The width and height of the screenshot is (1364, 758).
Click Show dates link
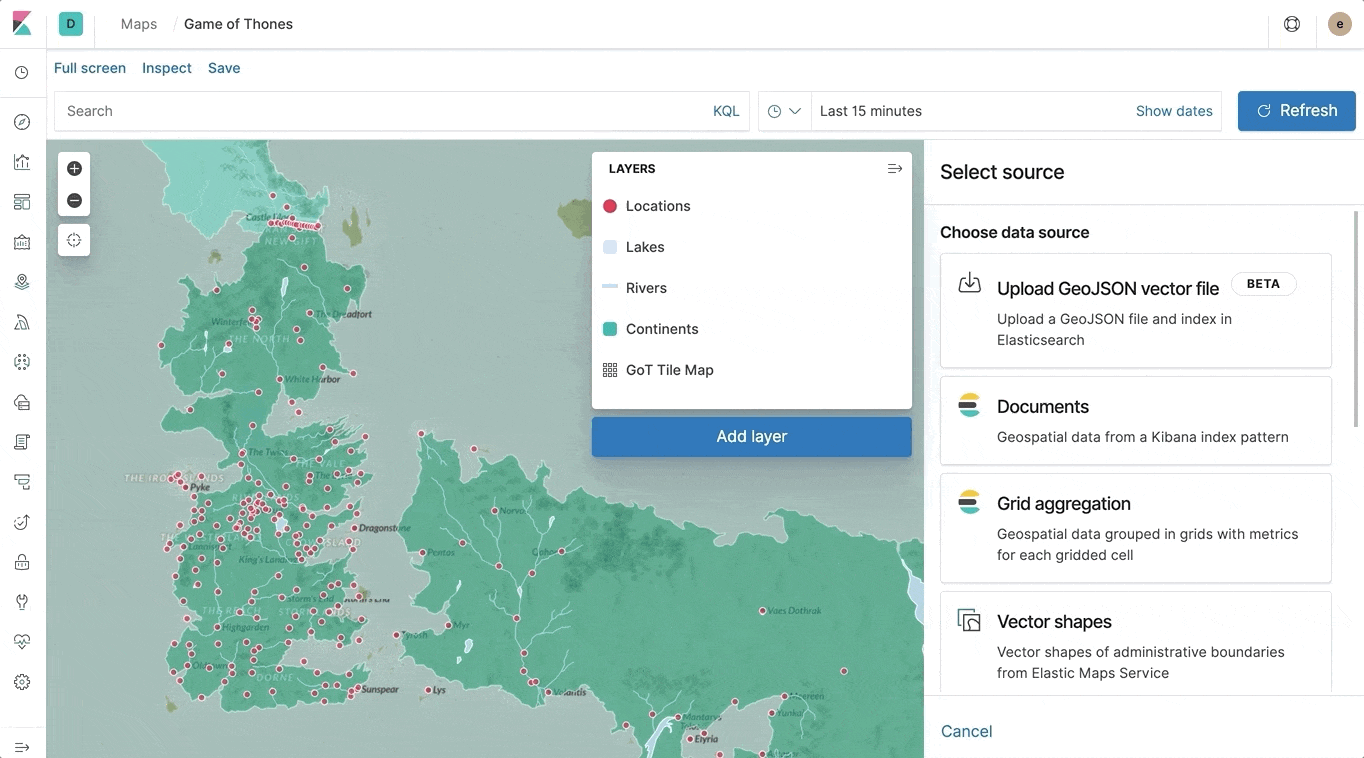click(x=1174, y=111)
